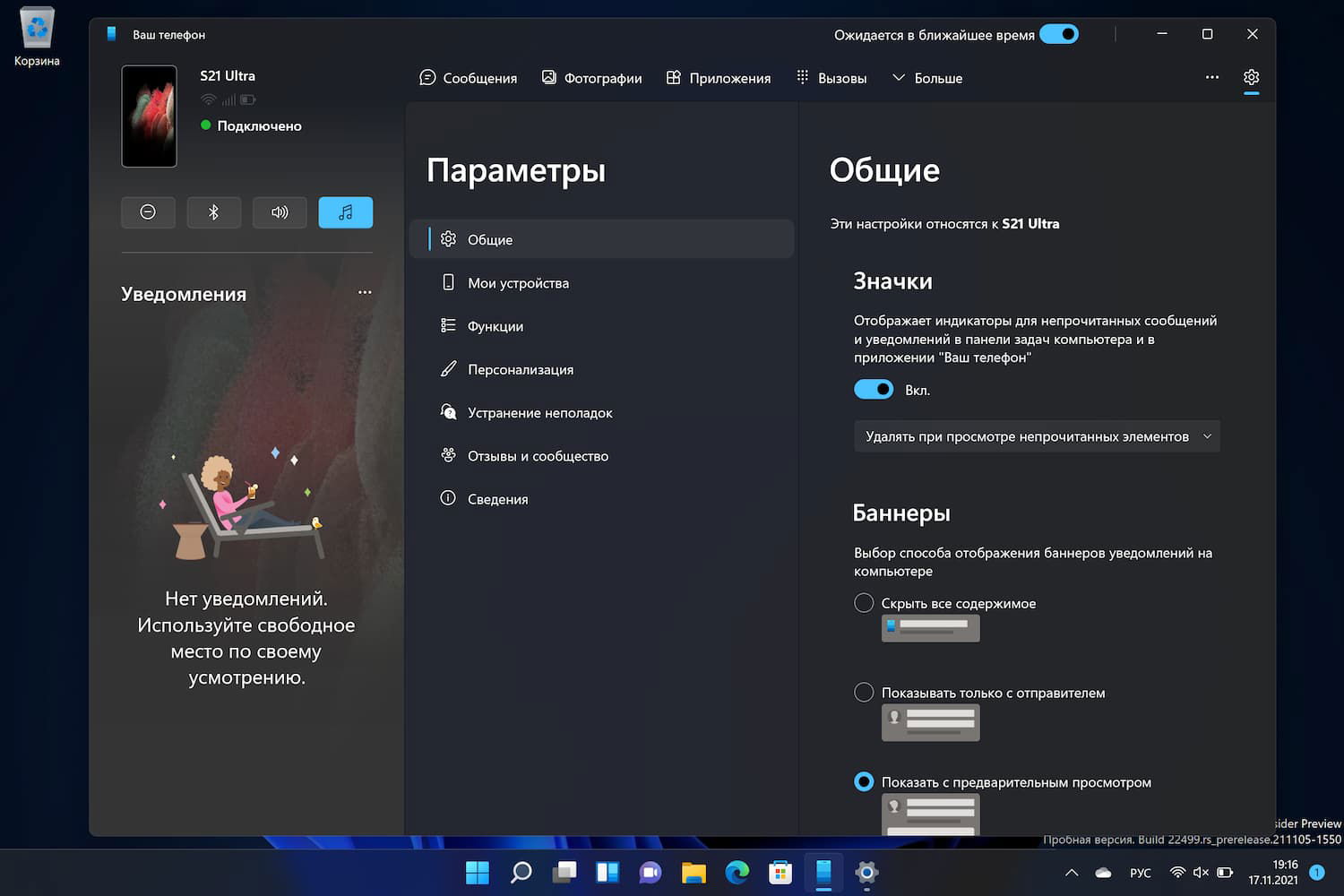
Task: Open the Функции settings section
Action: point(602,326)
